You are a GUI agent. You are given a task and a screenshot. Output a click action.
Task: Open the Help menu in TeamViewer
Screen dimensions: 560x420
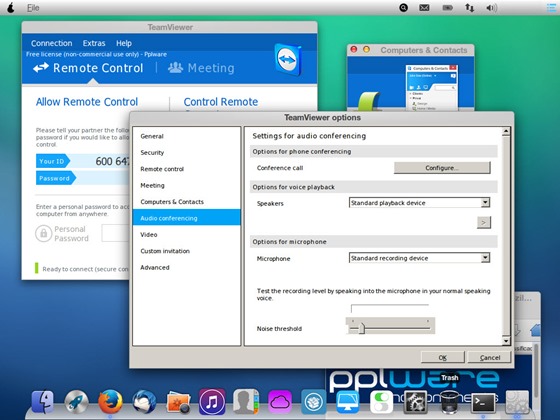[124, 43]
